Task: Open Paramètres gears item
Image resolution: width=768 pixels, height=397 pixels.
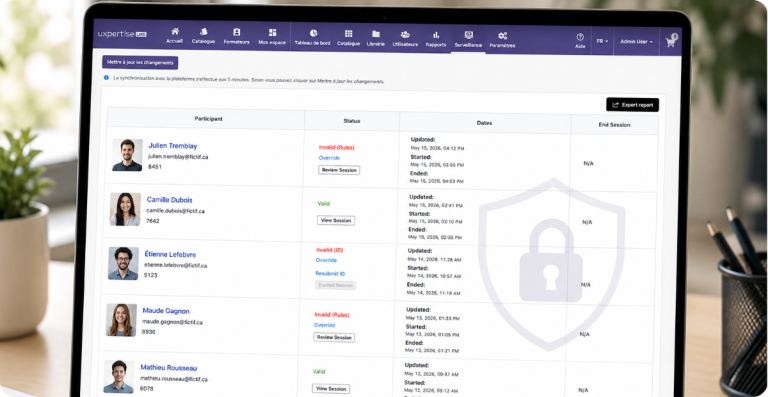Action: 503,40
